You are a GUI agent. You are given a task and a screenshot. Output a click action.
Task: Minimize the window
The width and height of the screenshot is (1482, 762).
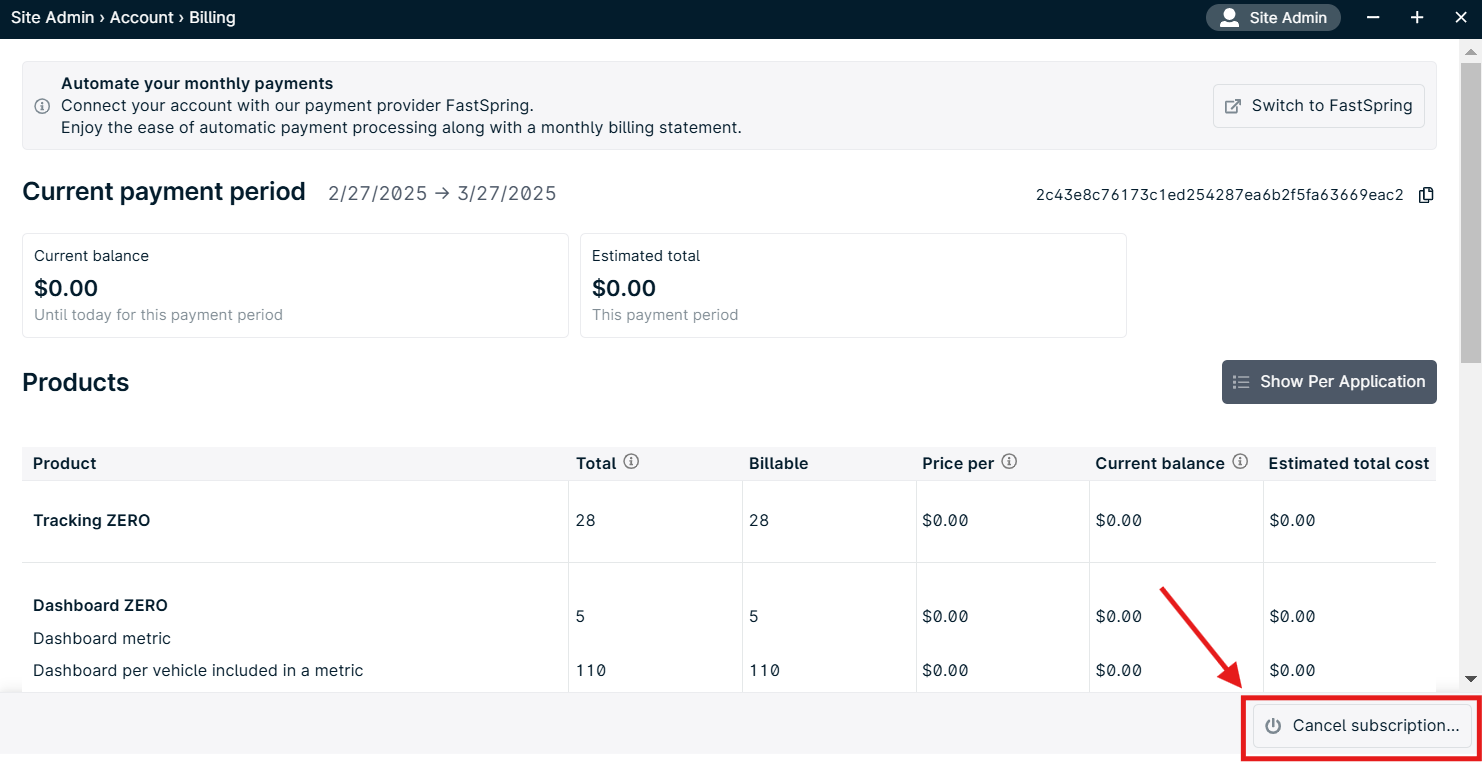pyautogui.click(x=1373, y=17)
